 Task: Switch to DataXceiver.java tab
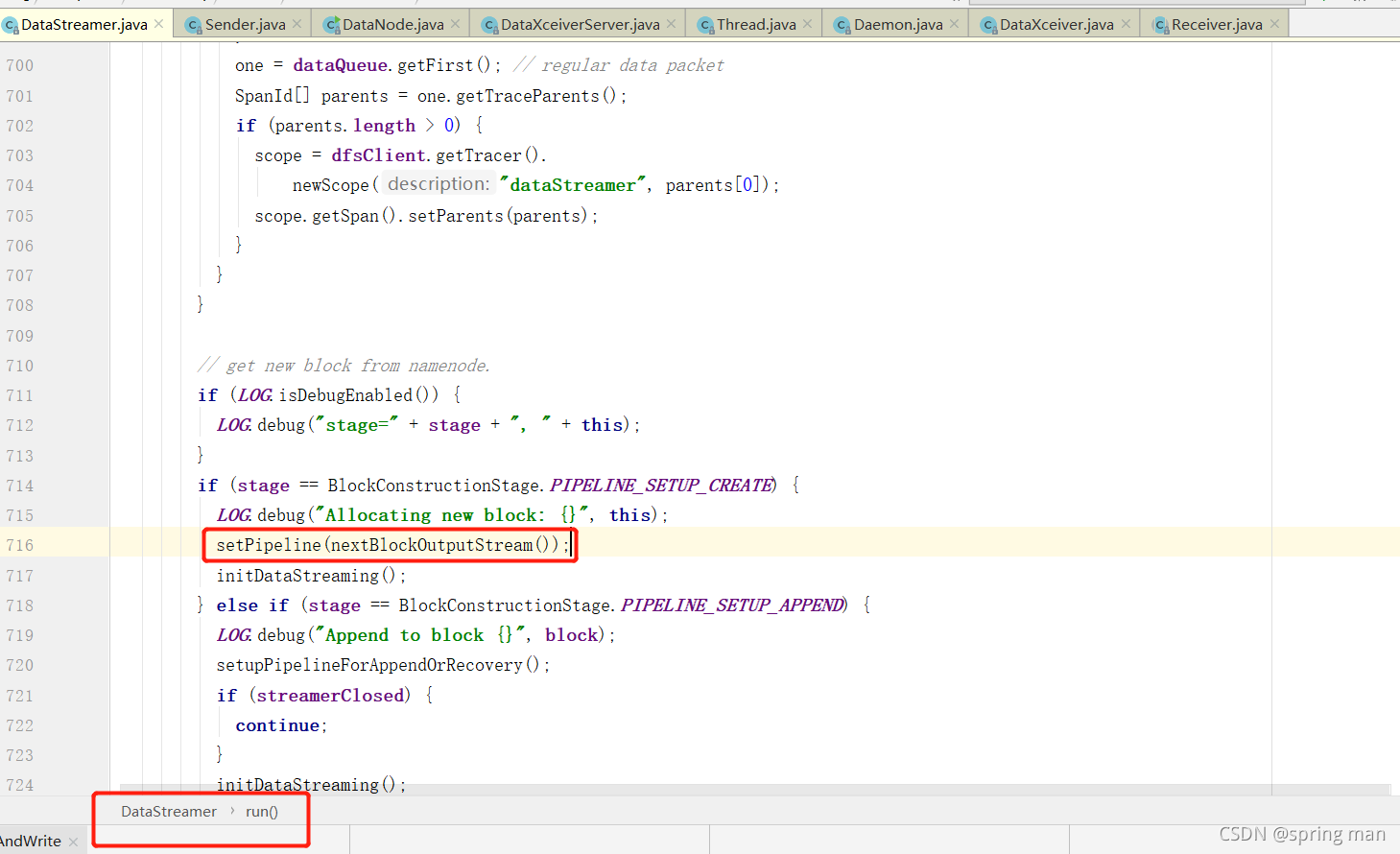click(x=1056, y=24)
